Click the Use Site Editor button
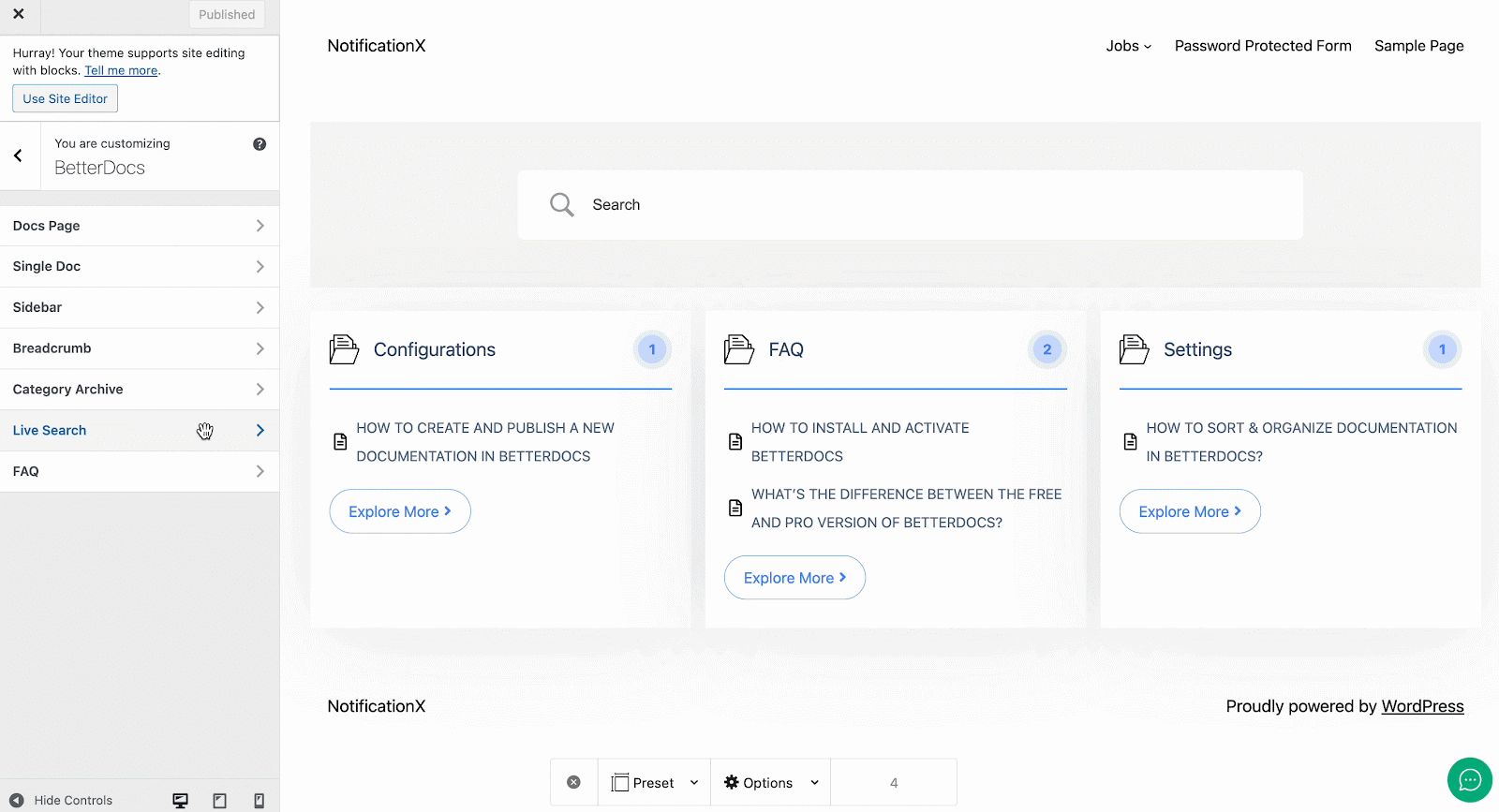 (x=65, y=98)
